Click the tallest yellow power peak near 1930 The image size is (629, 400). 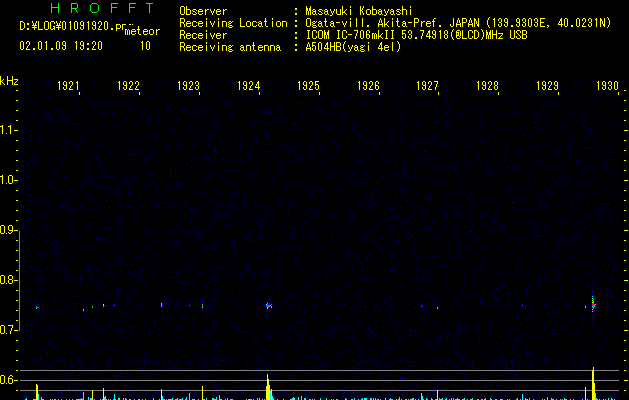pyautogui.click(x=593, y=384)
